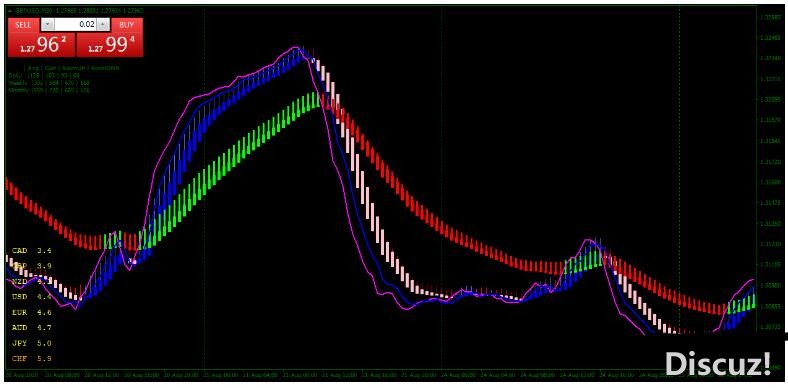Click the red BUY button
Image resolution: width=788 pixels, height=388 pixels.
click(127, 24)
